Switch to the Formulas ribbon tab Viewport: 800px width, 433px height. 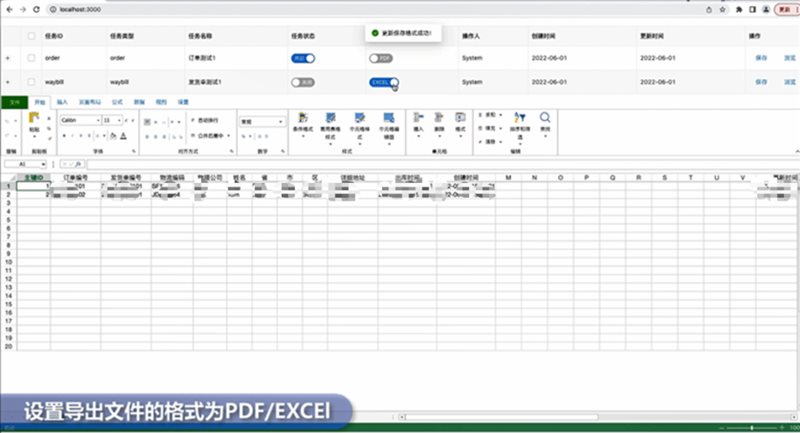(117, 102)
